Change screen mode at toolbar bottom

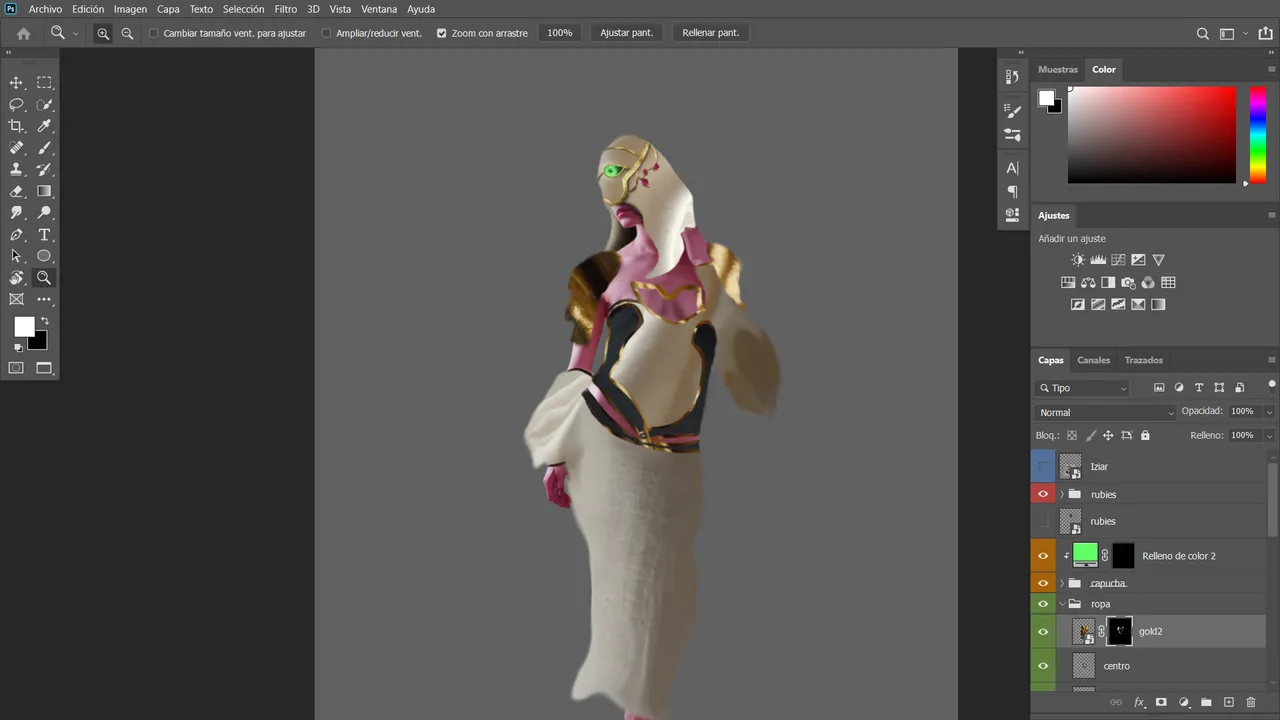44,368
